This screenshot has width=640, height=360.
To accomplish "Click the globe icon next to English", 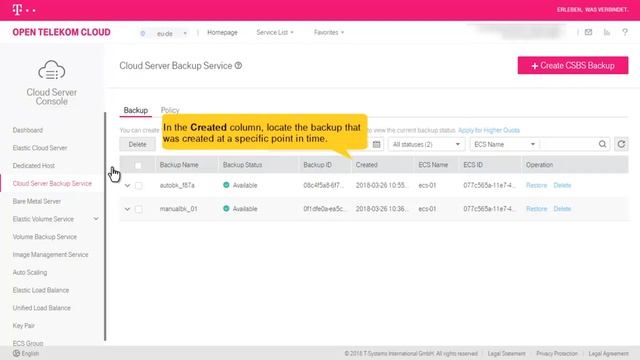I will point(16,353).
